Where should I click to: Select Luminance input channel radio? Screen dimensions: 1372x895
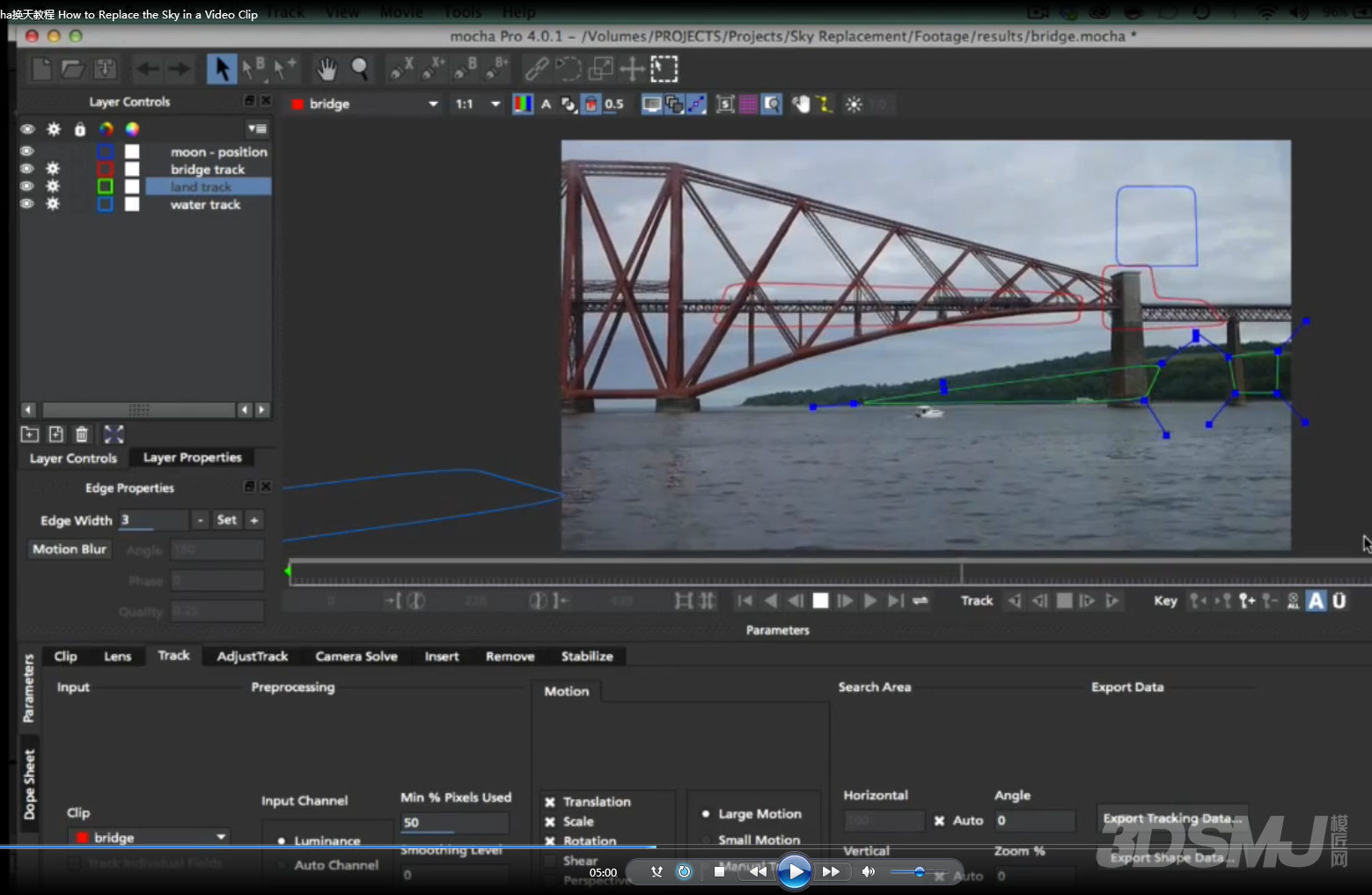pyautogui.click(x=281, y=841)
